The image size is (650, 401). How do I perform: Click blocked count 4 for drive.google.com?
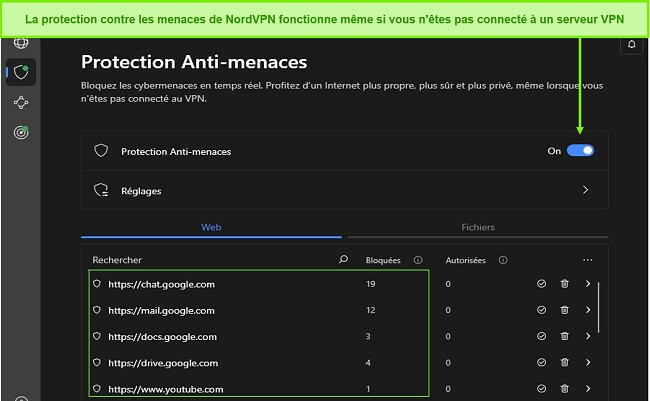(x=368, y=363)
